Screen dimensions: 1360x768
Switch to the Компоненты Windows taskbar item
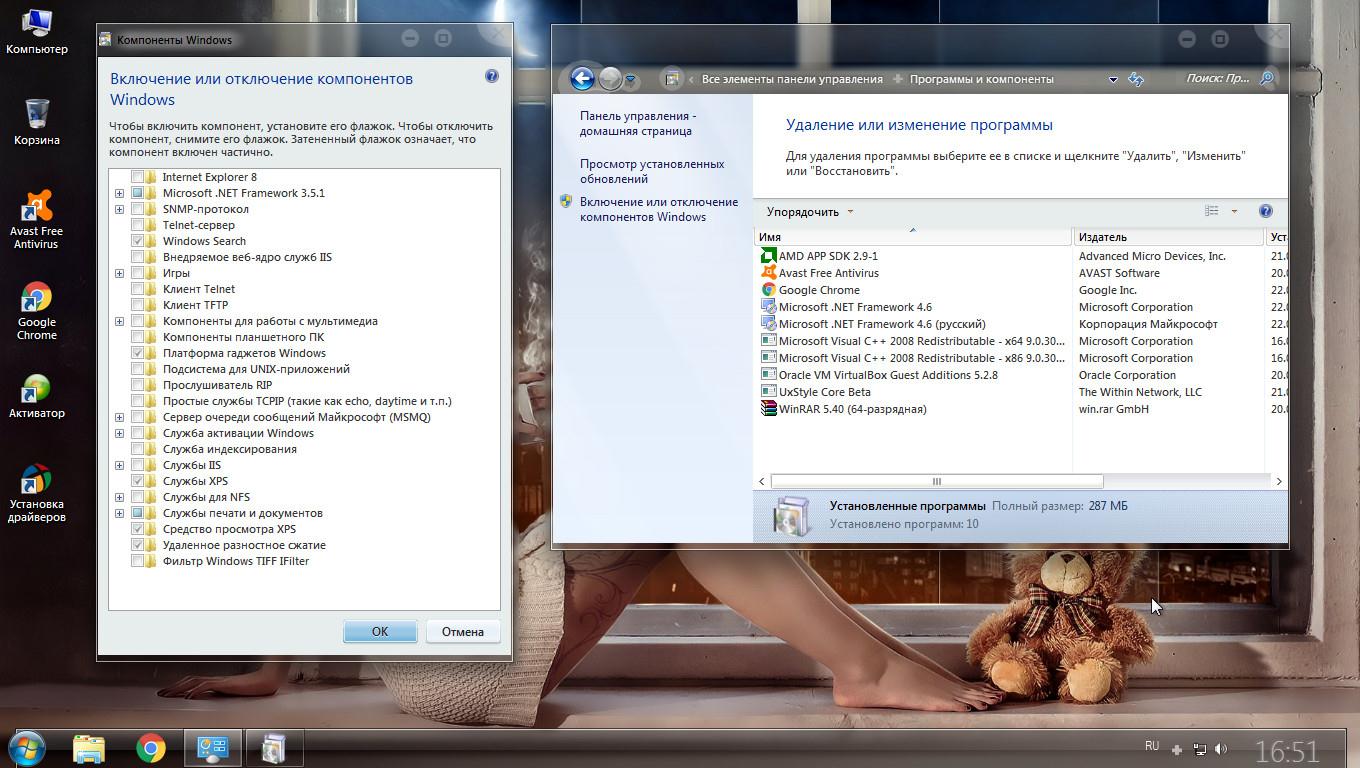[x=274, y=748]
